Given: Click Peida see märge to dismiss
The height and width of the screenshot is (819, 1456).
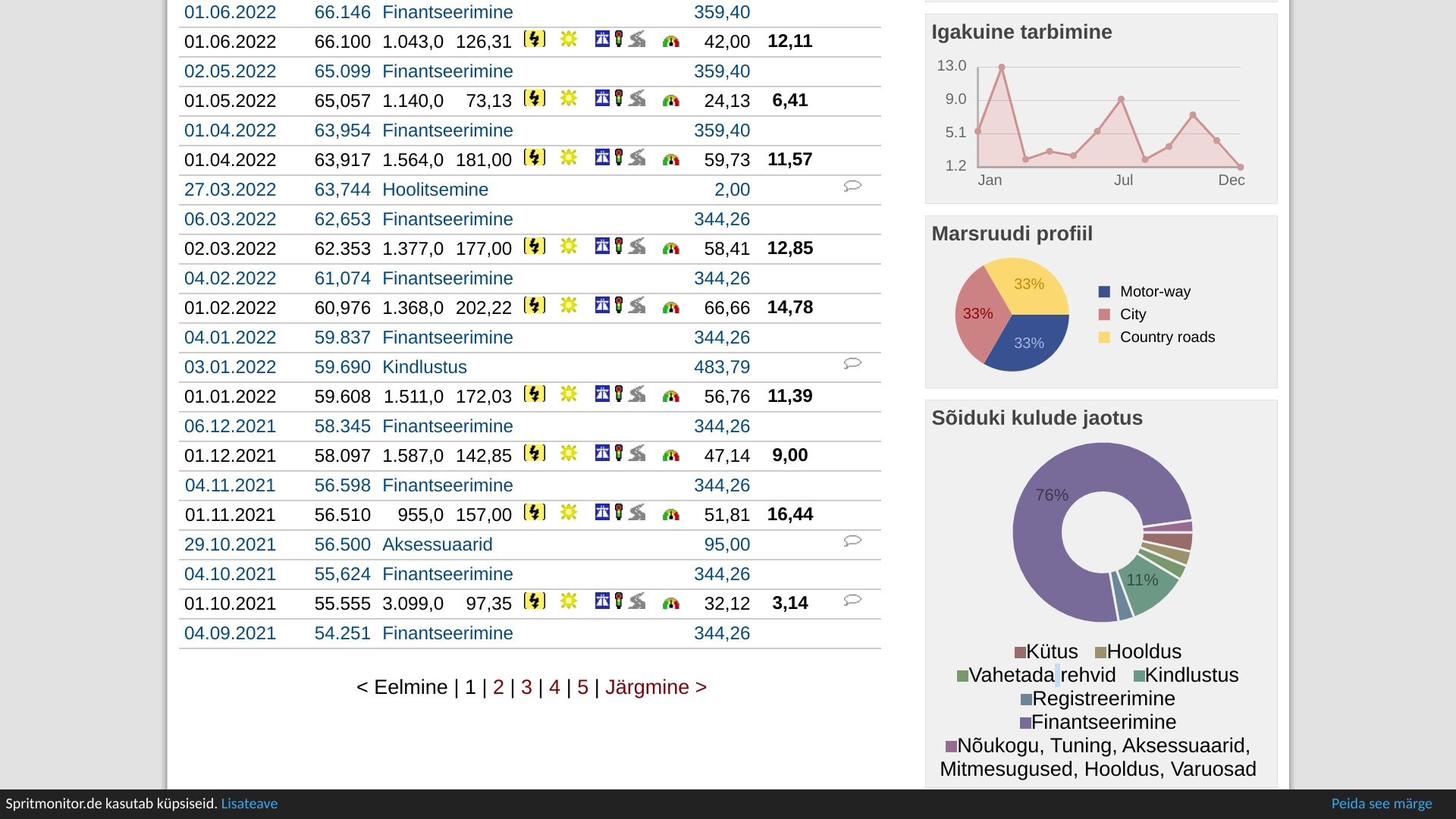Looking at the screenshot, I should point(1381,804).
